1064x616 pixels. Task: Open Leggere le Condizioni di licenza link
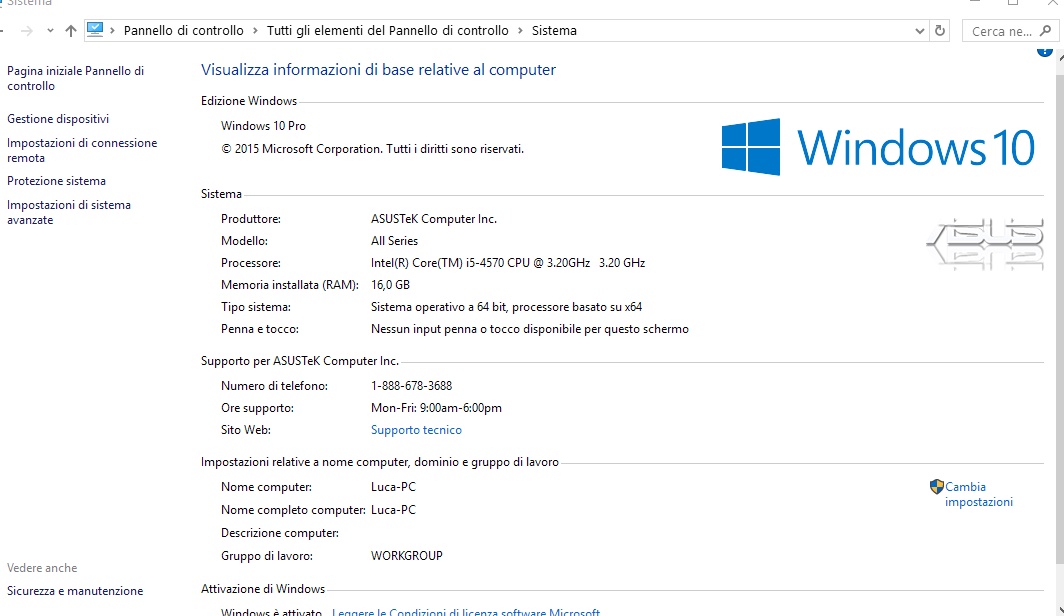[x=466, y=611]
